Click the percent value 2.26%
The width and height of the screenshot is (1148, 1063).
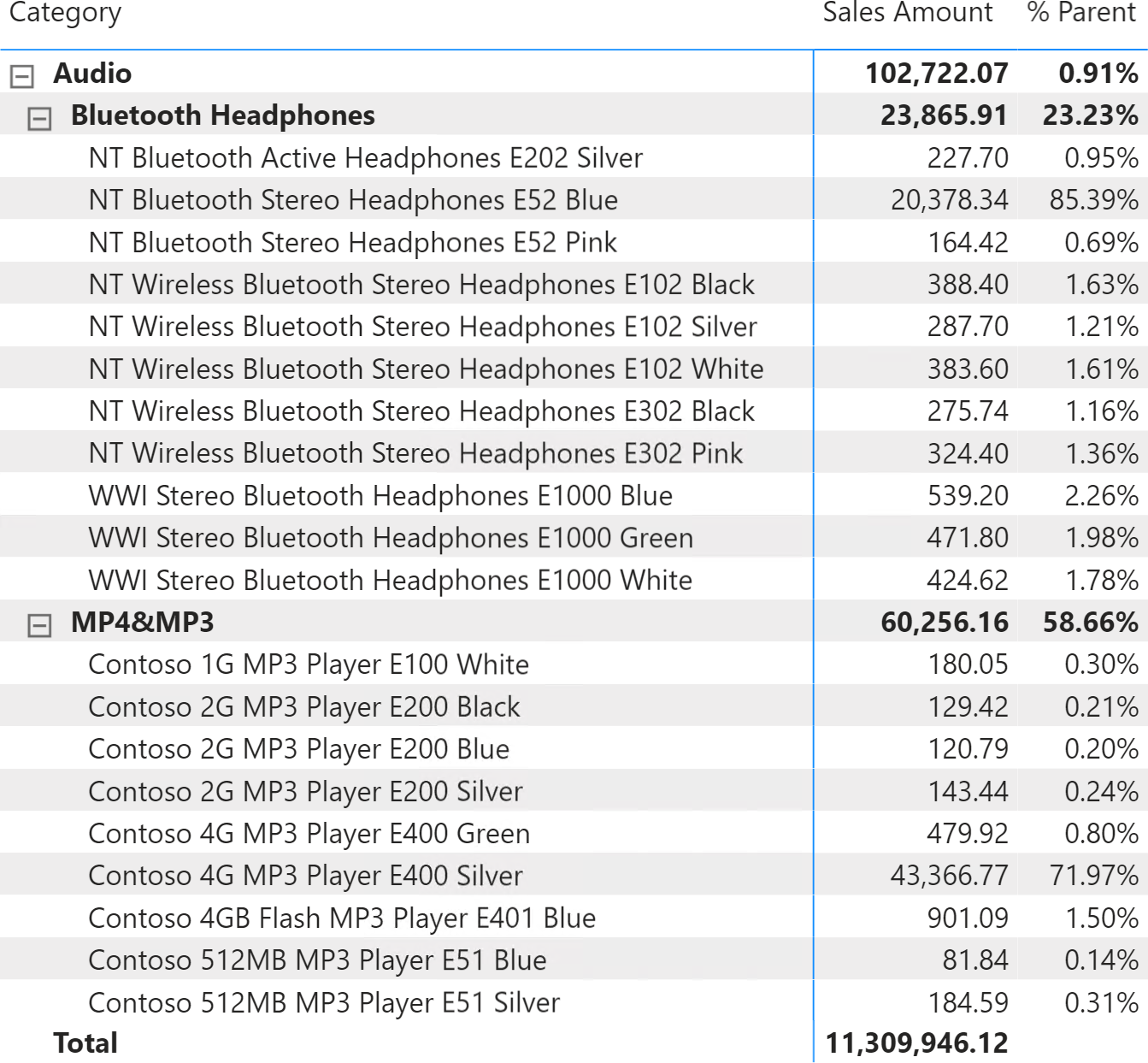click(x=1102, y=496)
